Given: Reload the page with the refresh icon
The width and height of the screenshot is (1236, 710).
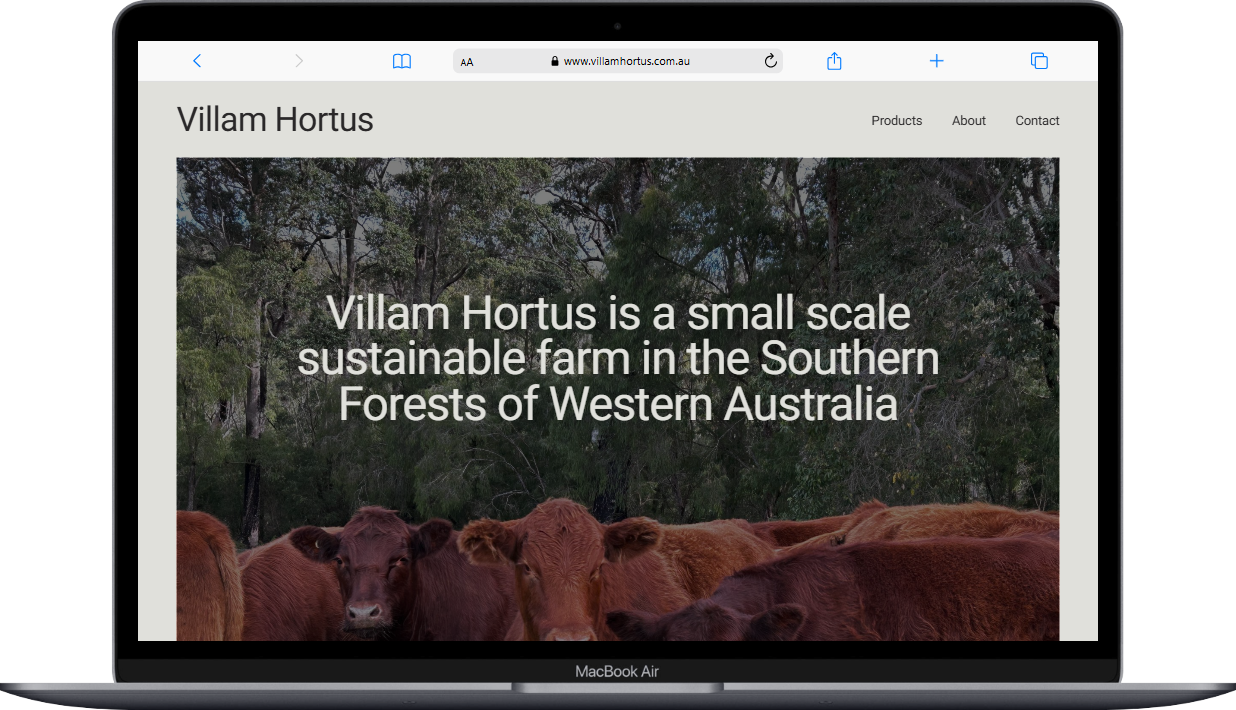Looking at the screenshot, I should coord(770,61).
